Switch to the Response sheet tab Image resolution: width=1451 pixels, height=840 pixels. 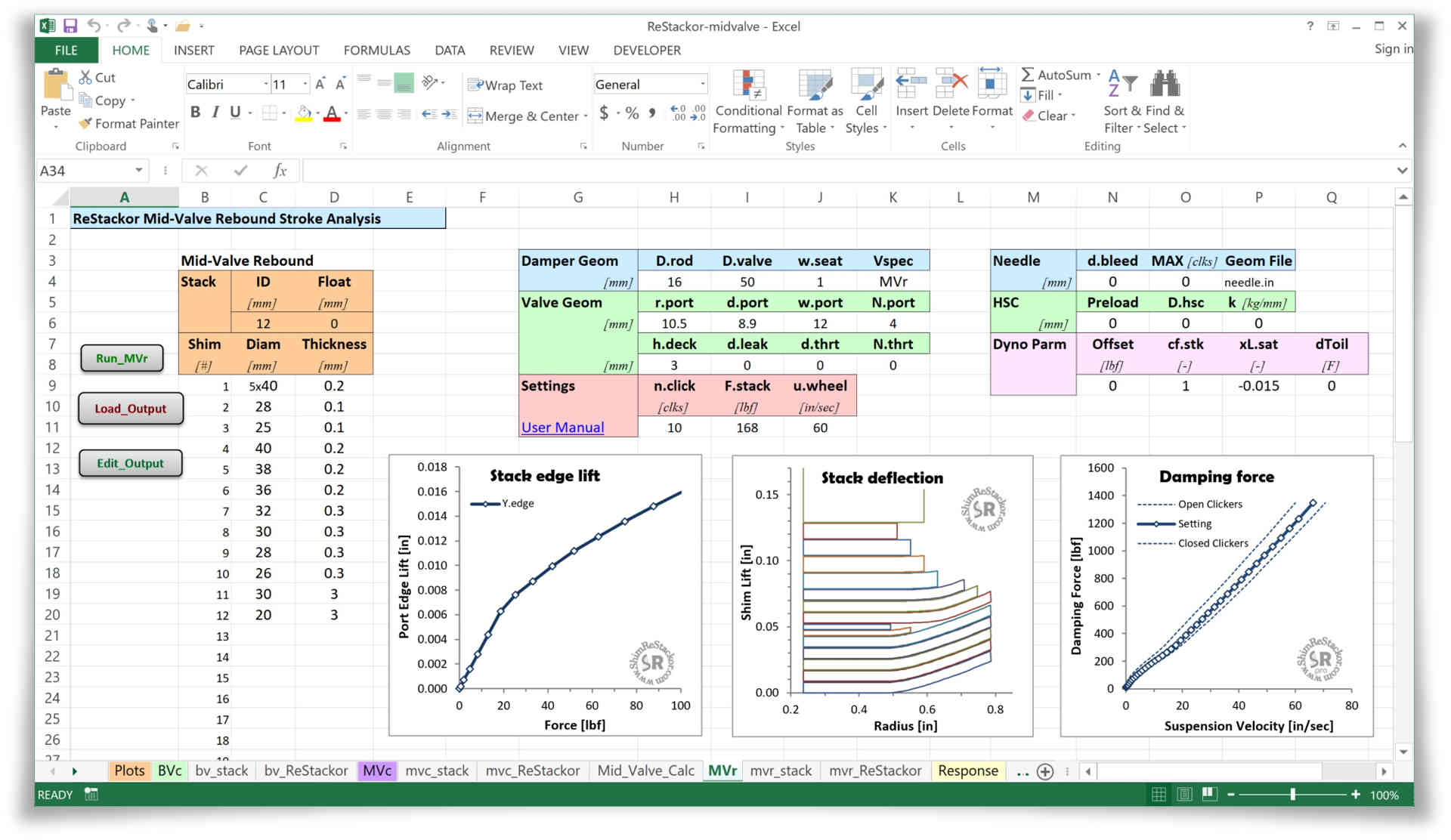tap(967, 771)
